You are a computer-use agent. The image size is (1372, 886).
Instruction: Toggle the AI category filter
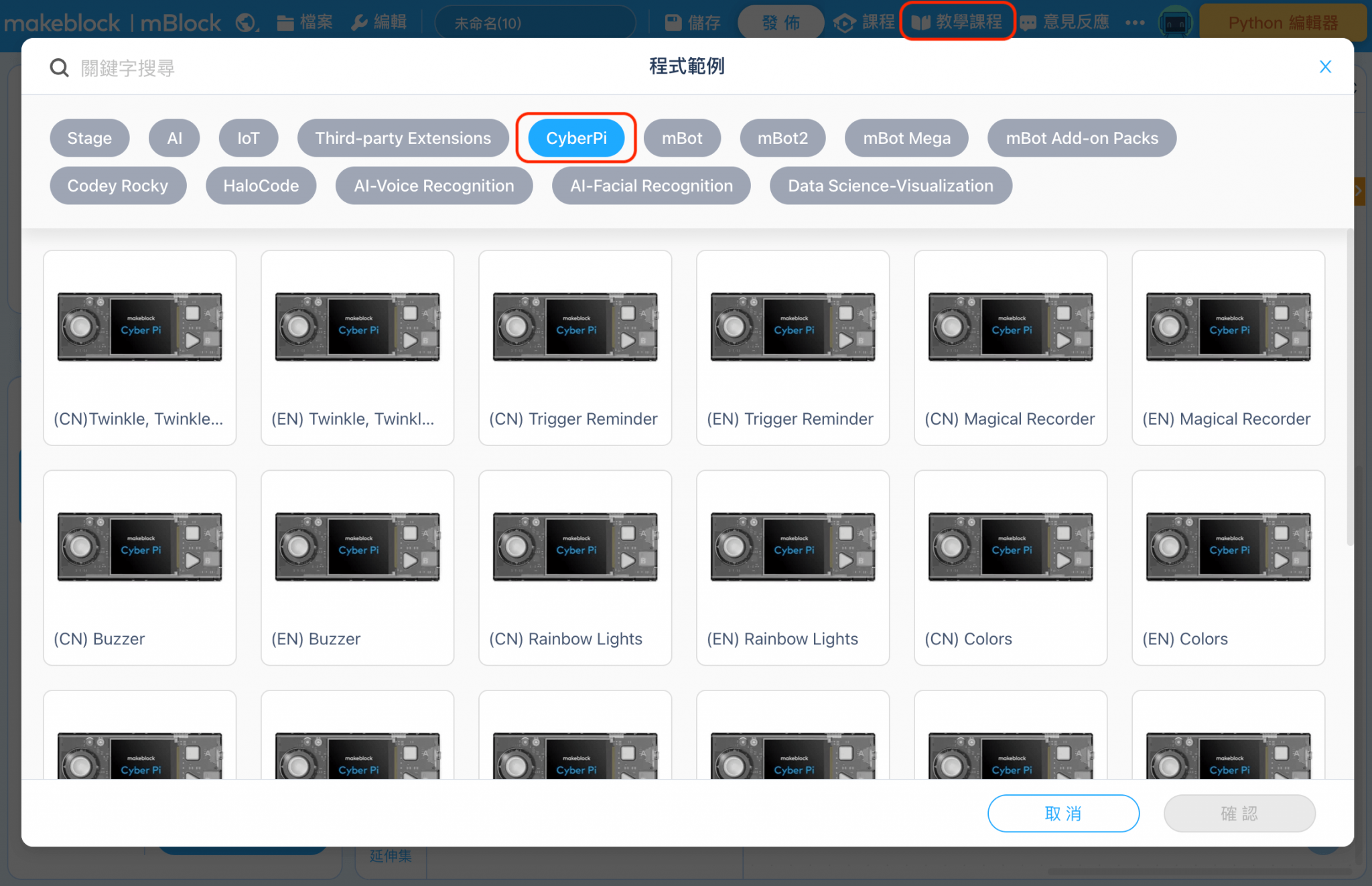point(174,138)
